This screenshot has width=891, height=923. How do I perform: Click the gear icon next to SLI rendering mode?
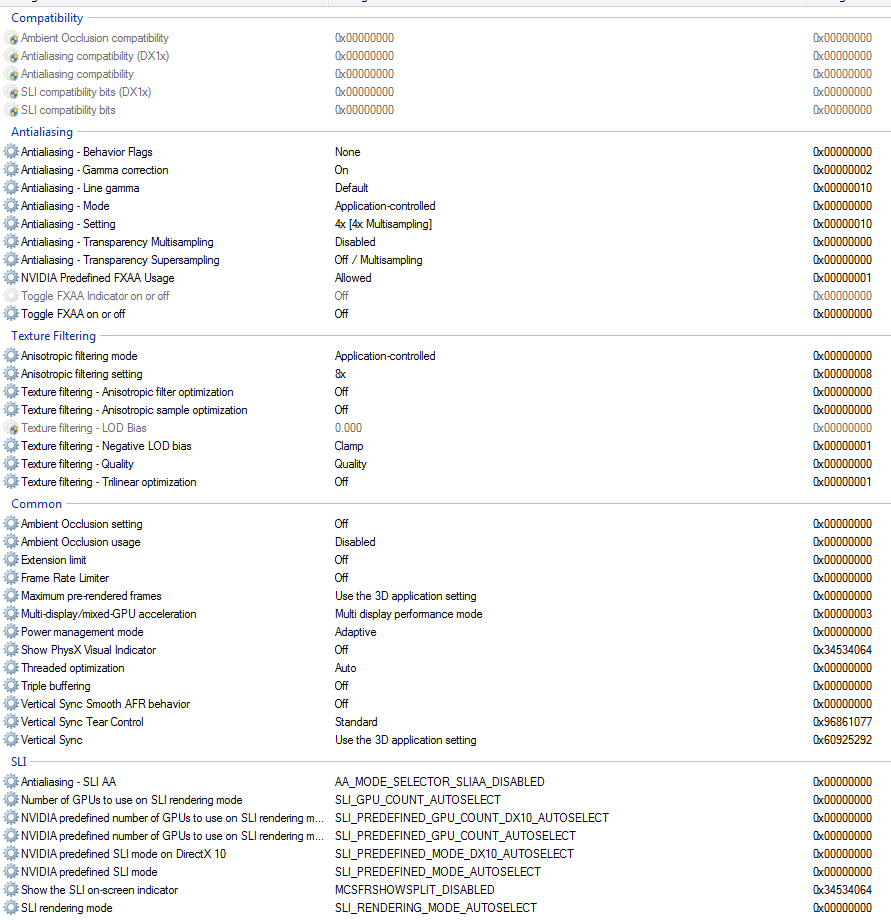click(x=11, y=908)
